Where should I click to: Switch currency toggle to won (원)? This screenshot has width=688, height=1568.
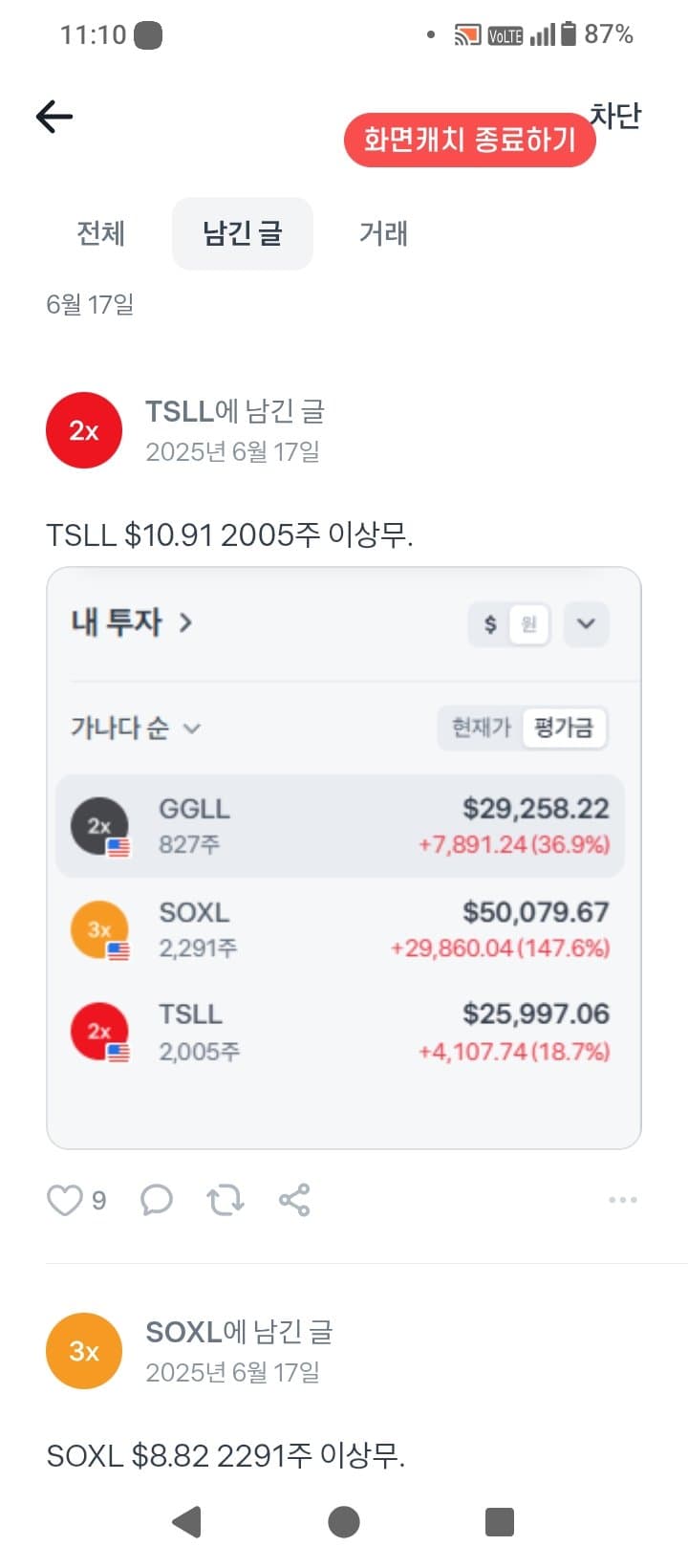[528, 624]
